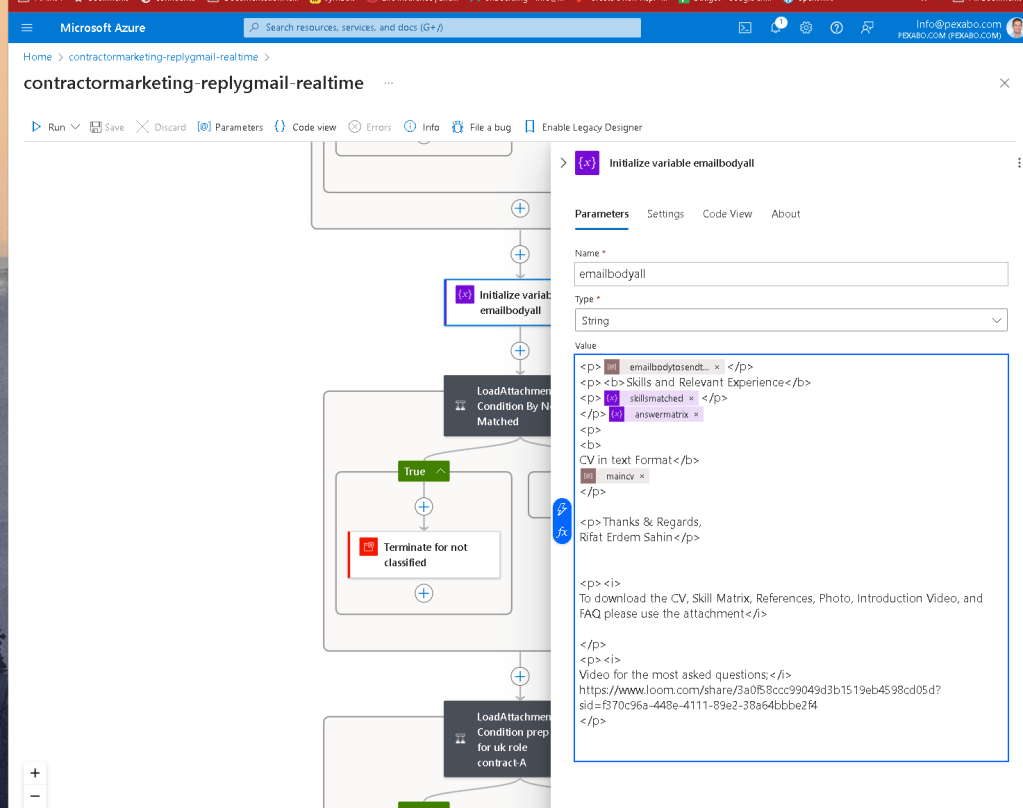Screen dimensions: 1023x808
Task: Open dynamic content lightning icon
Action: [x=562, y=509]
